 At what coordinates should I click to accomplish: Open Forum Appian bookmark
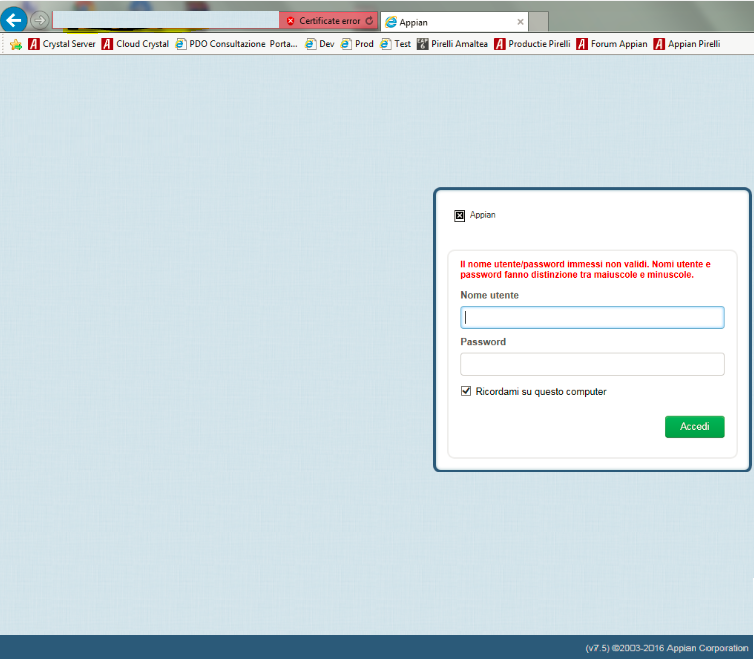[612, 44]
